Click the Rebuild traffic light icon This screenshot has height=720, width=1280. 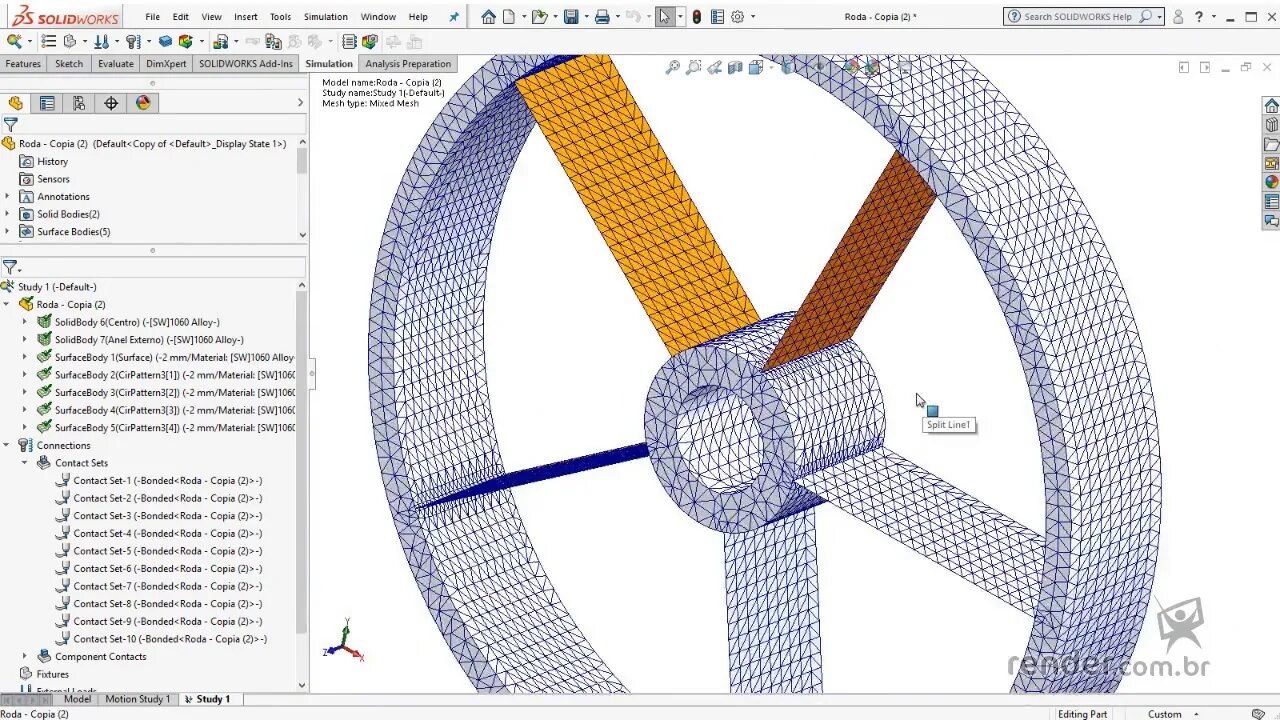coord(696,16)
